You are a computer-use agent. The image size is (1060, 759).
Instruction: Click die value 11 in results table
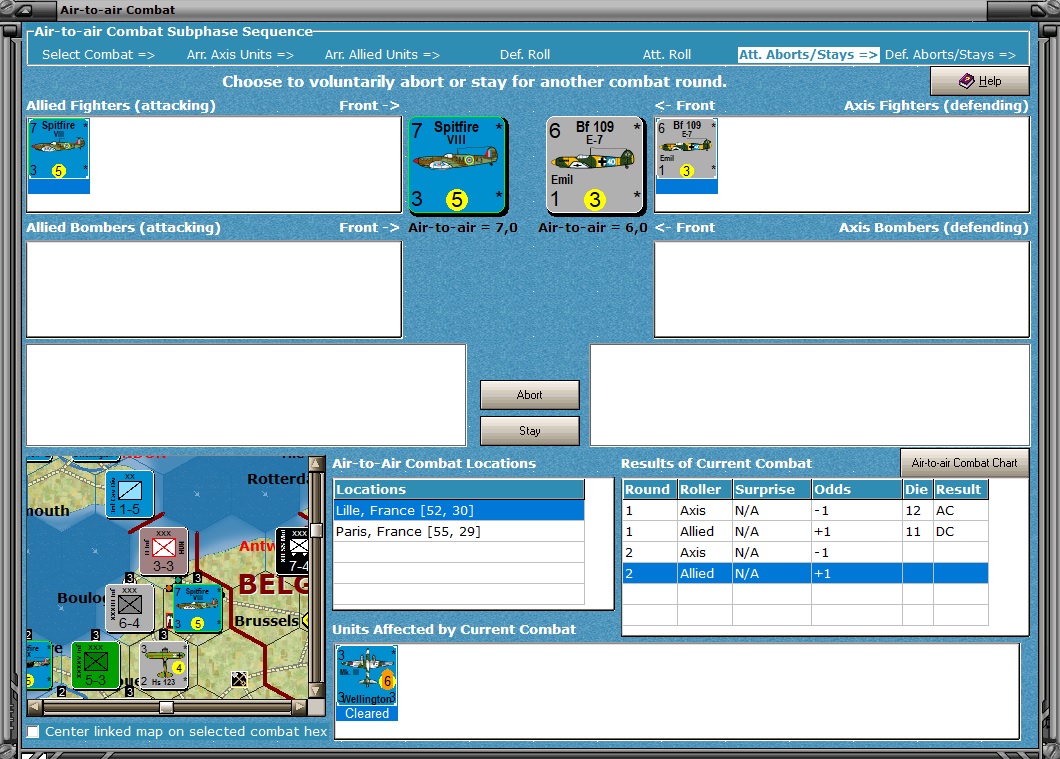click(913, 531)
